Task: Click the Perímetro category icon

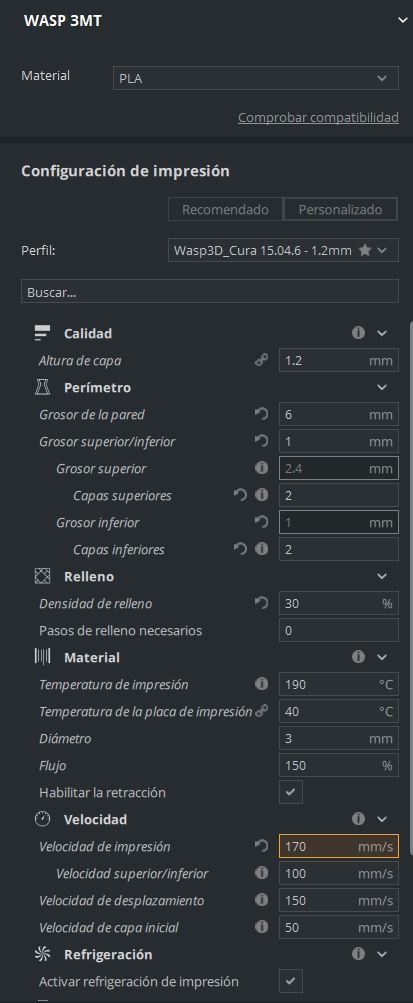Action: point(42,388)
